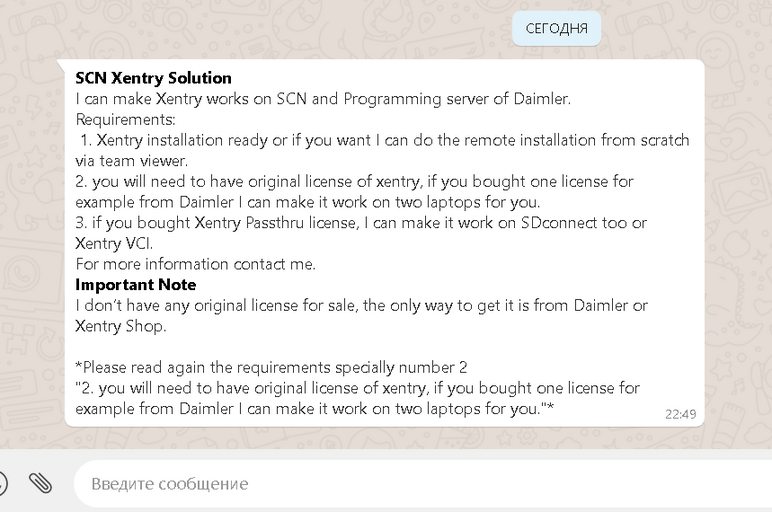The height and width of the screenshot is (512, 772).
Task: Click the last line ending 'two laptops for you."*'
Action: pos(314,408)
